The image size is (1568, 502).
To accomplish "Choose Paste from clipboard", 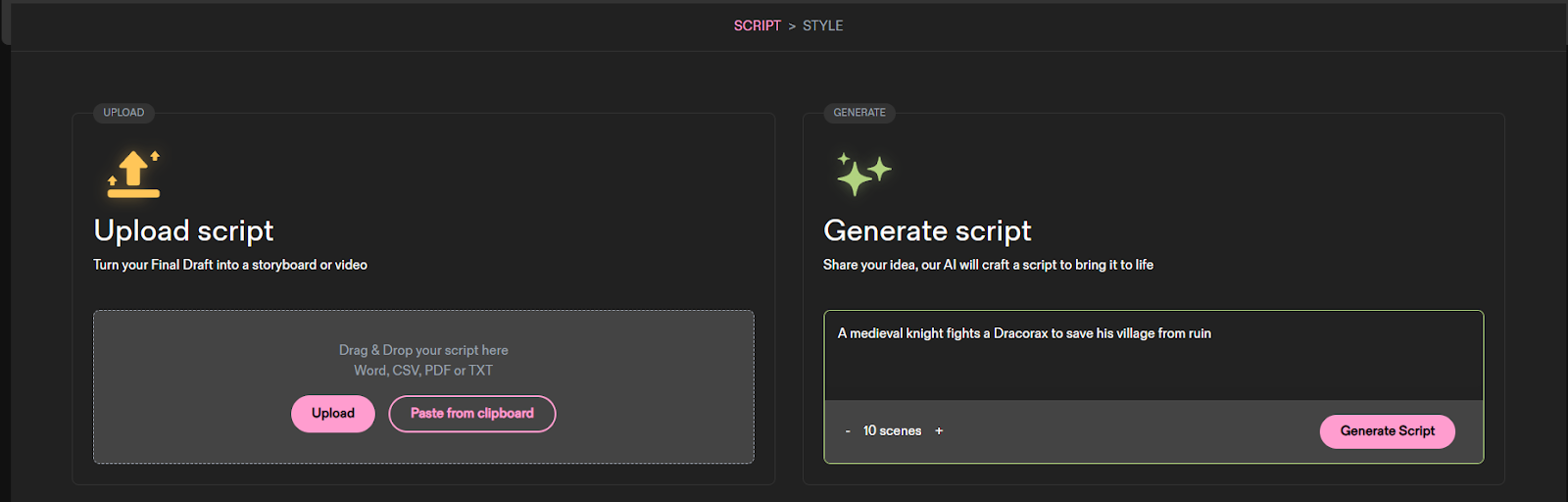I will click(x=472, y=414).
